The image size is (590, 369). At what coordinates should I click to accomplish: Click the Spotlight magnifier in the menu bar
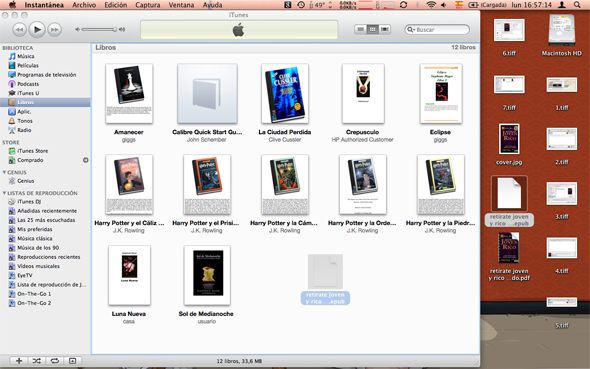(577, 5)
